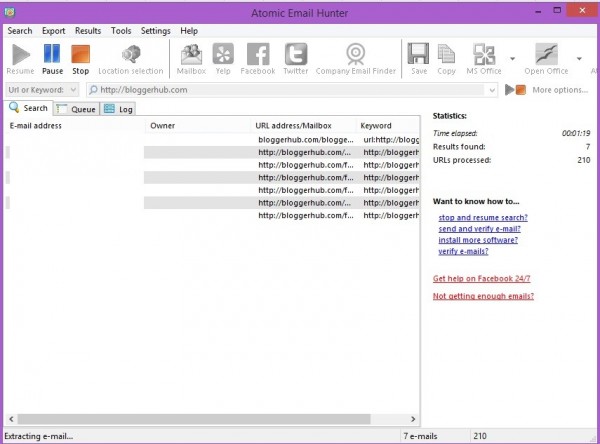Click the magnifier icon in URL field
Screen dimensions: 600x444
click(x=93, y=90)
